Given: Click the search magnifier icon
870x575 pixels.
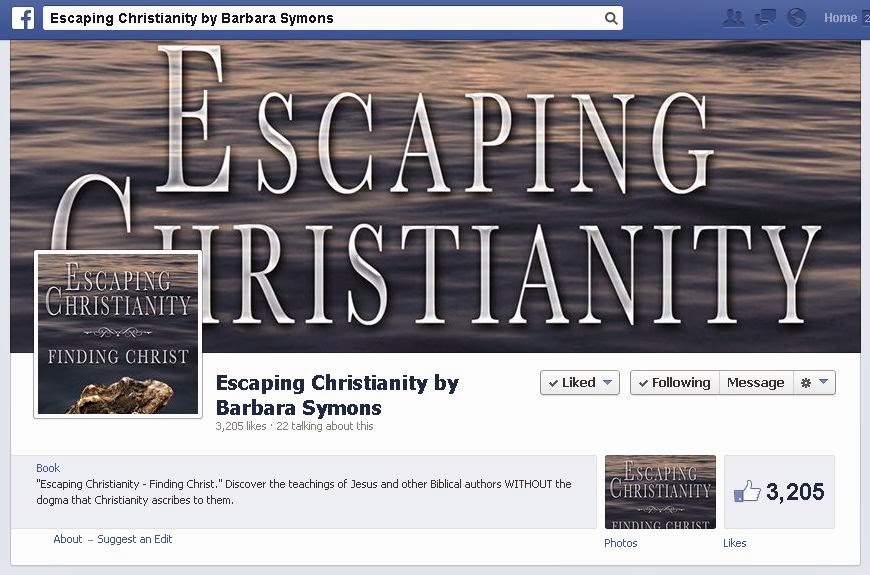Looking at the screenshot, I should pos(610,18).
